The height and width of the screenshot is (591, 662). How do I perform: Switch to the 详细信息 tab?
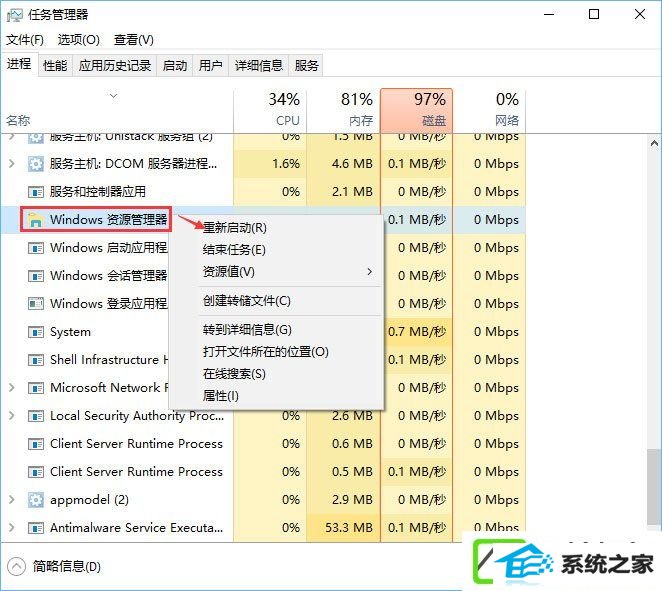coord(259,65)
